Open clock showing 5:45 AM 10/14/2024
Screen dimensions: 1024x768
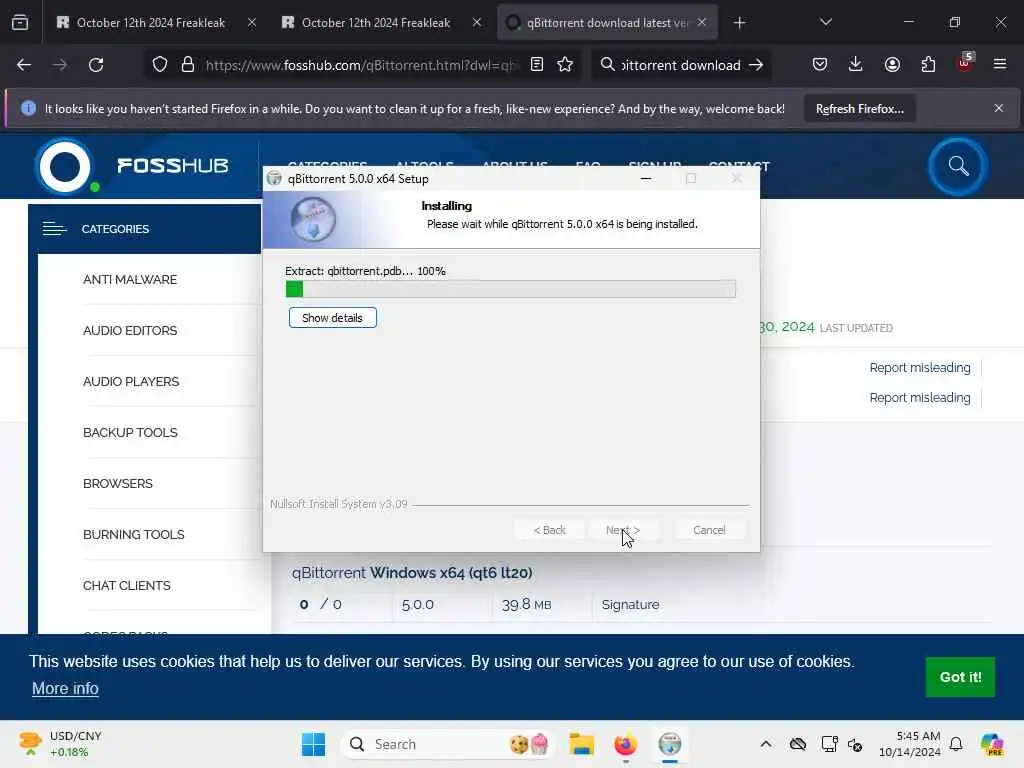click(x=910, y=744)
